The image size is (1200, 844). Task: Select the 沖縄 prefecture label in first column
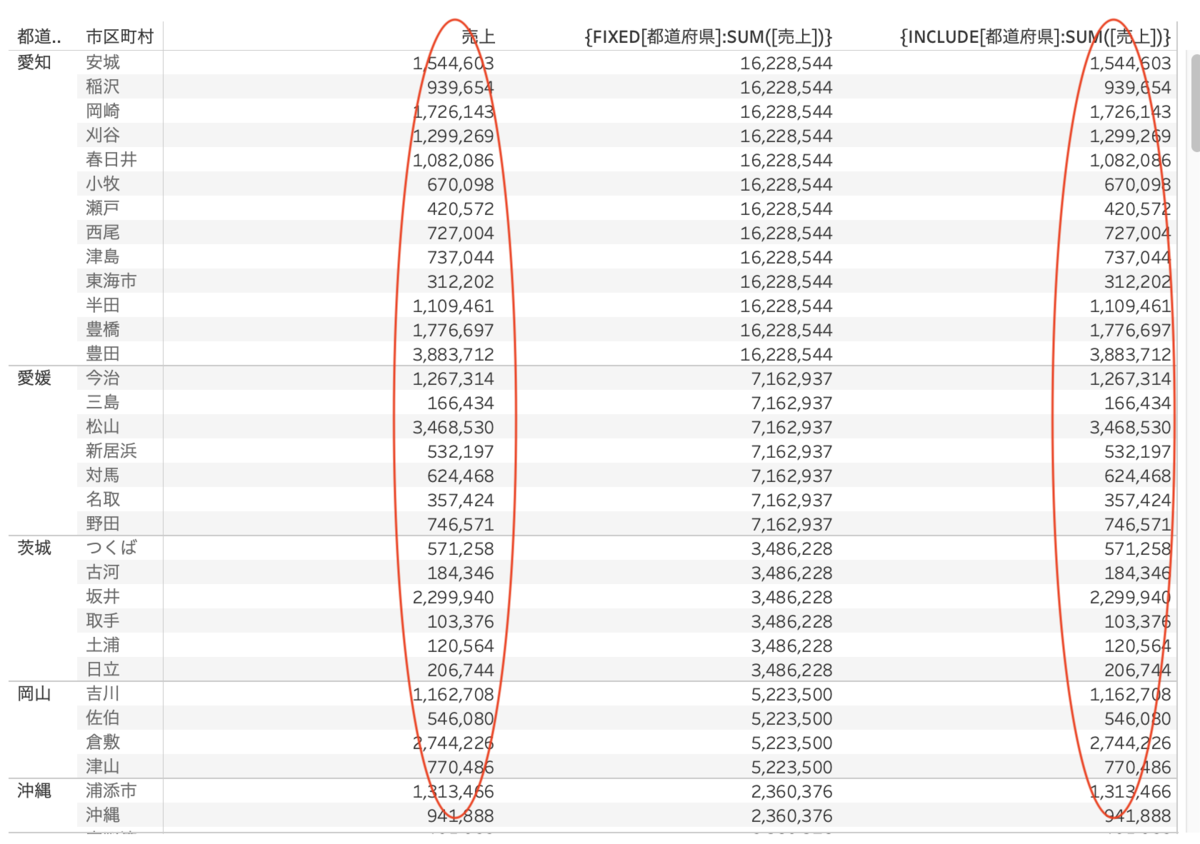click(35, 791)
